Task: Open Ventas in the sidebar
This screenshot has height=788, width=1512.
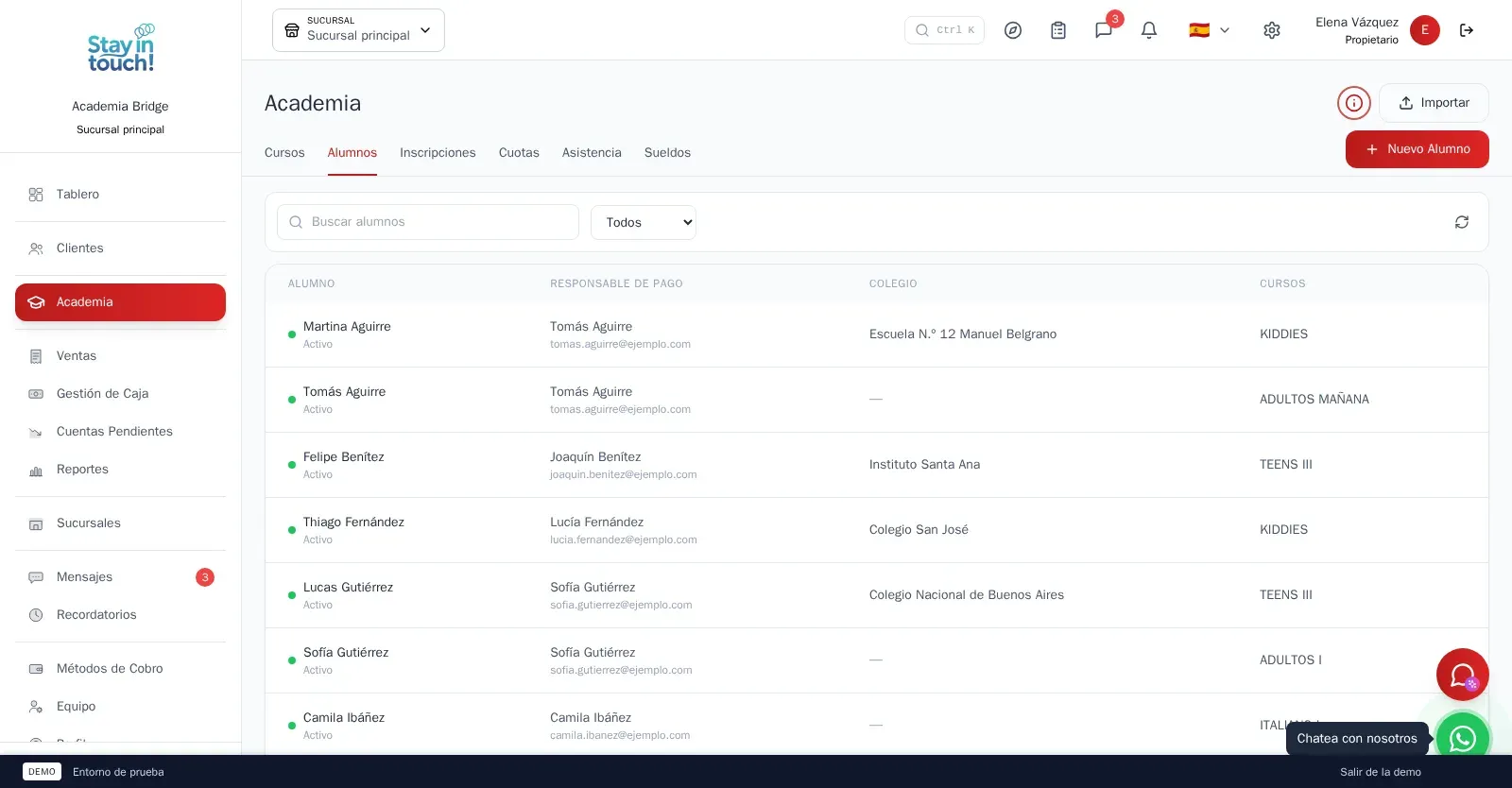Action: (x=121, y=356)
